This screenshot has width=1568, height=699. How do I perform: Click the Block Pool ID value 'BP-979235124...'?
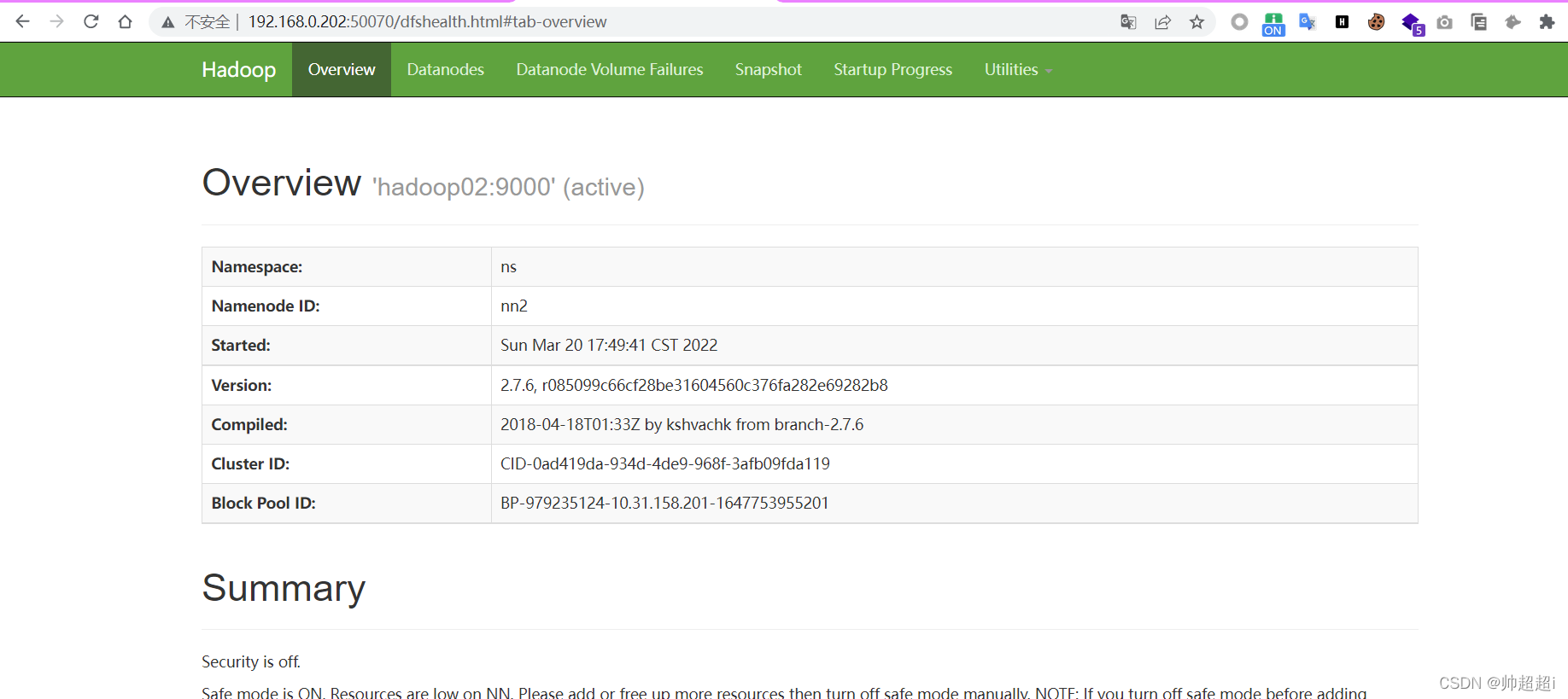click(664, 503)
